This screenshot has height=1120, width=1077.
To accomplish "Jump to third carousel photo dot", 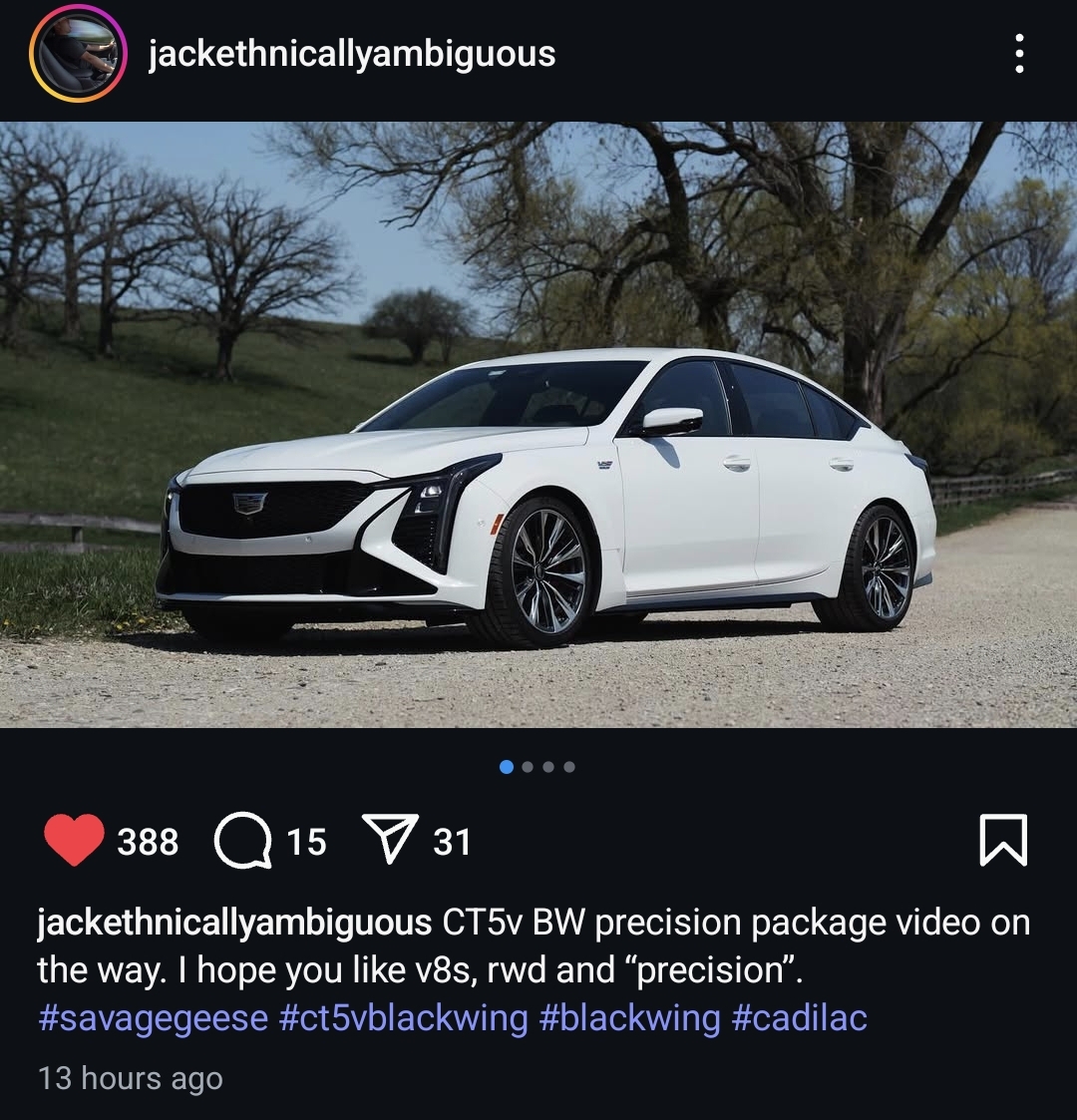I will (x=548, y=767).
